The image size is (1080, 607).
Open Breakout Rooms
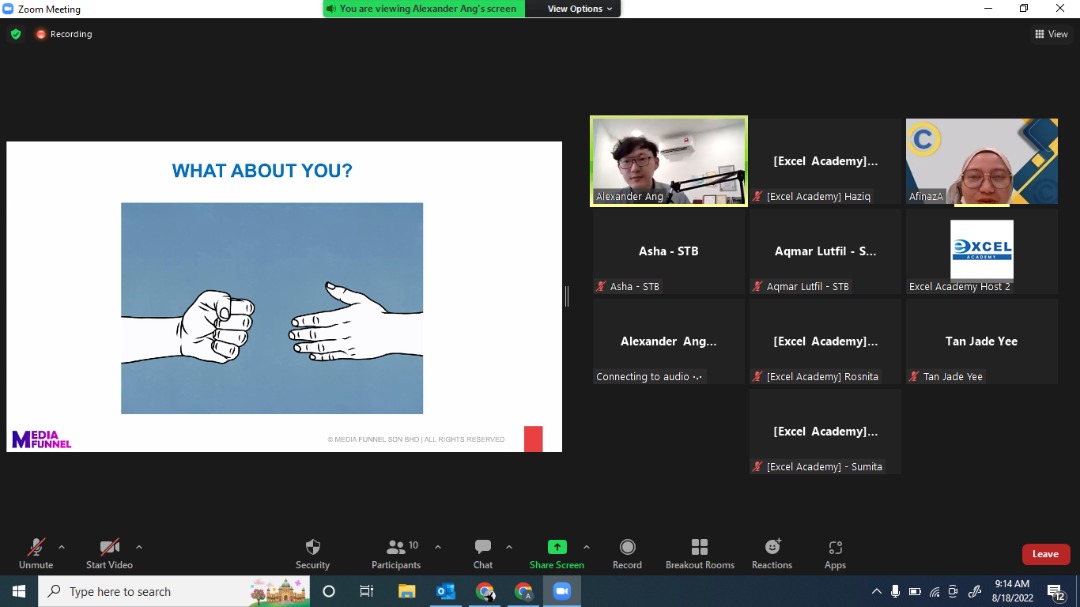pos(699,547)
